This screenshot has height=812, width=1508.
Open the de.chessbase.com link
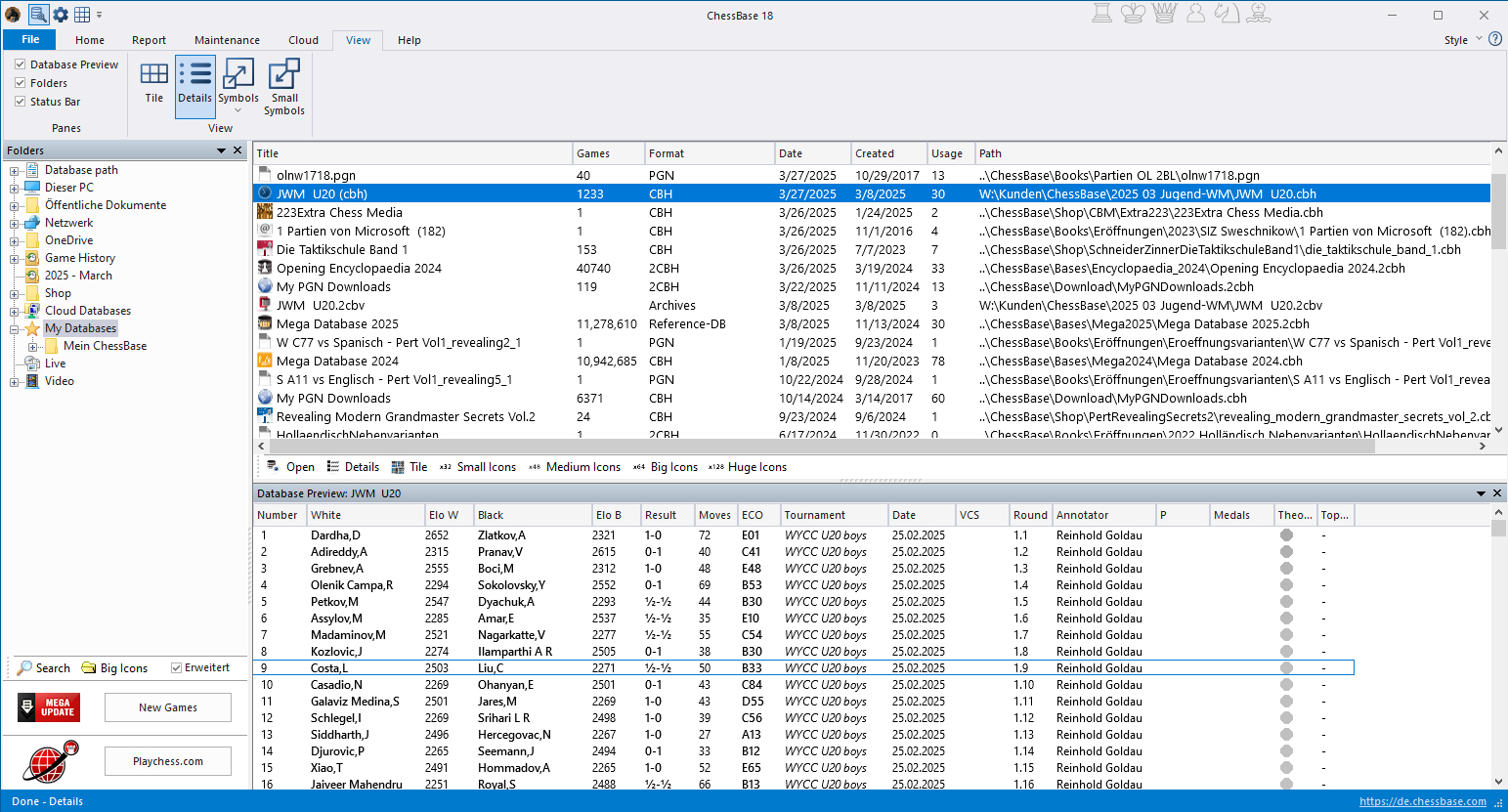click(x=1422, y=801)
